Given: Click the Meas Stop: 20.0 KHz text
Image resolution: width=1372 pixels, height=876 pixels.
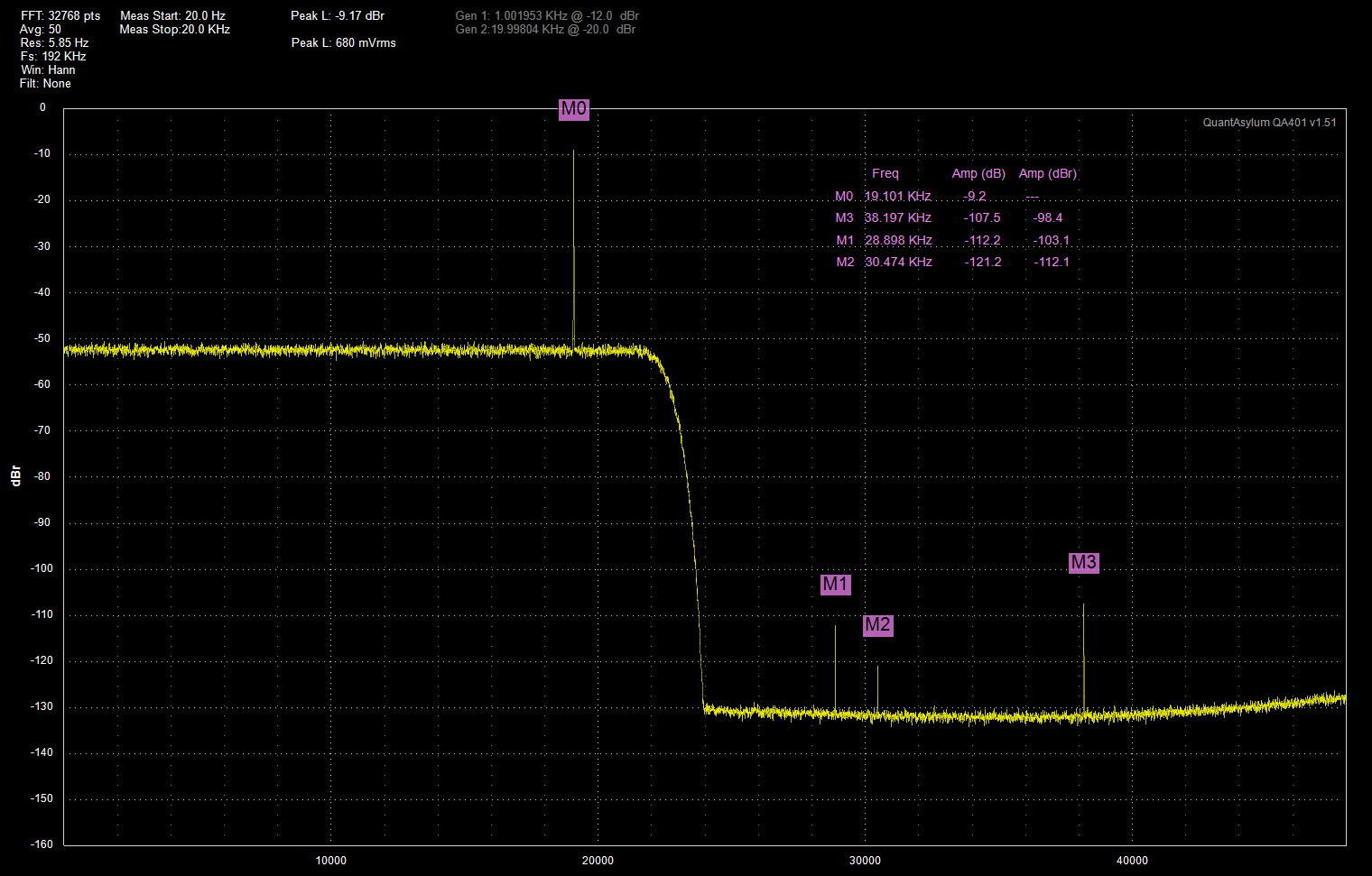Looking at the screenshot, I should 175,30.
